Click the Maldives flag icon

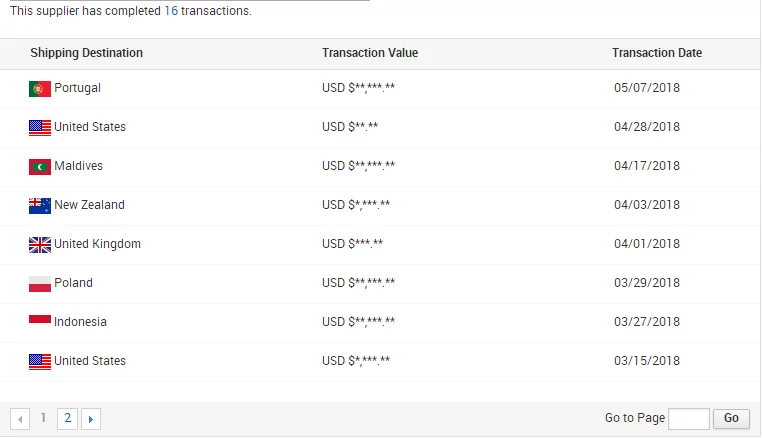click(40, 167)
